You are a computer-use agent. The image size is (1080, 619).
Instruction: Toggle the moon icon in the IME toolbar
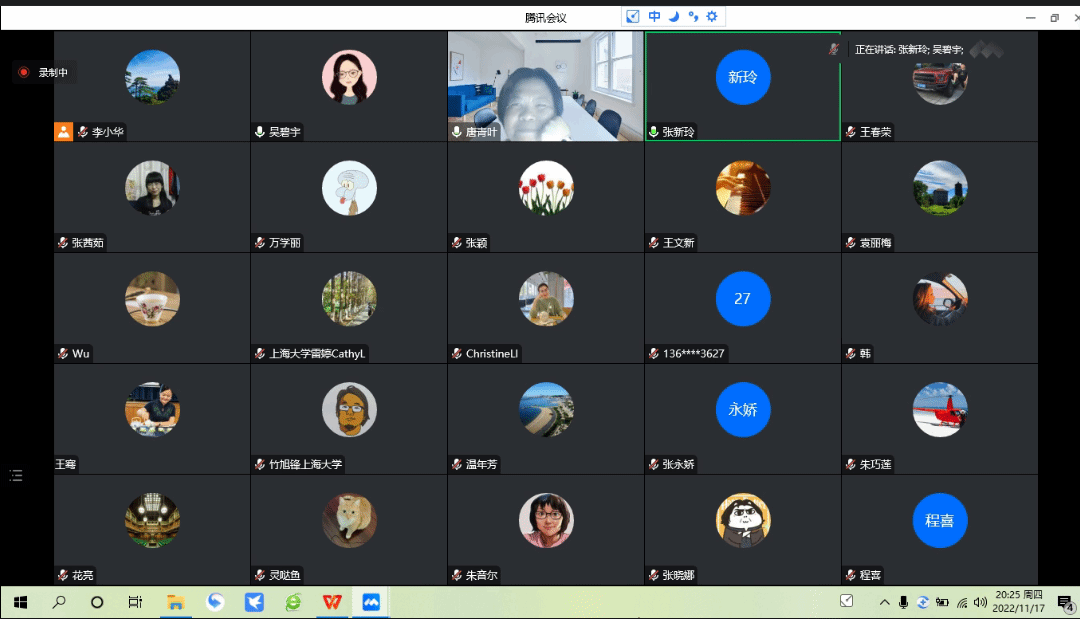pyautogui.click(x=674, y=16)
